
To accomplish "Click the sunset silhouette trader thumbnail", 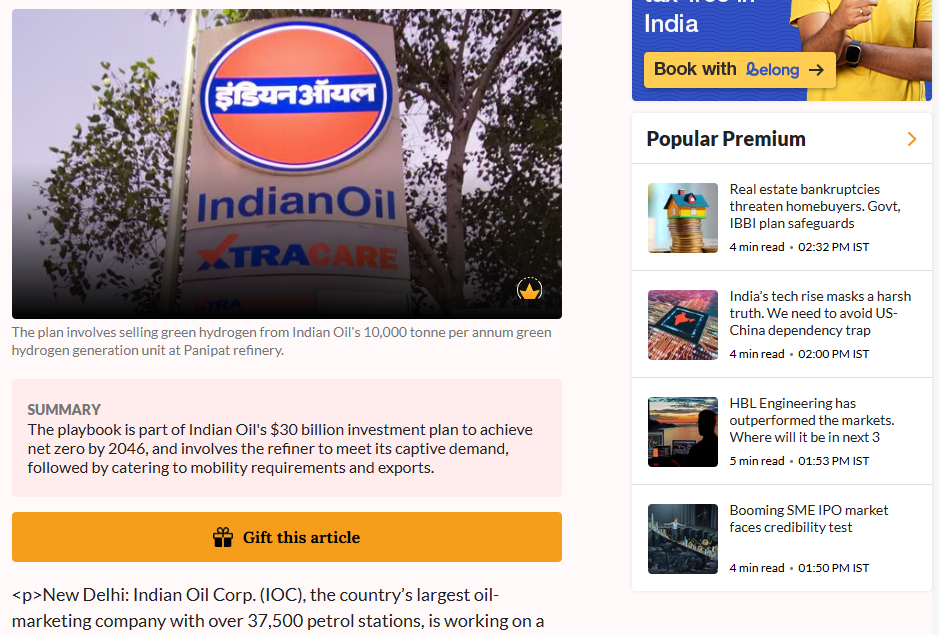I will (x=683, y=432).
